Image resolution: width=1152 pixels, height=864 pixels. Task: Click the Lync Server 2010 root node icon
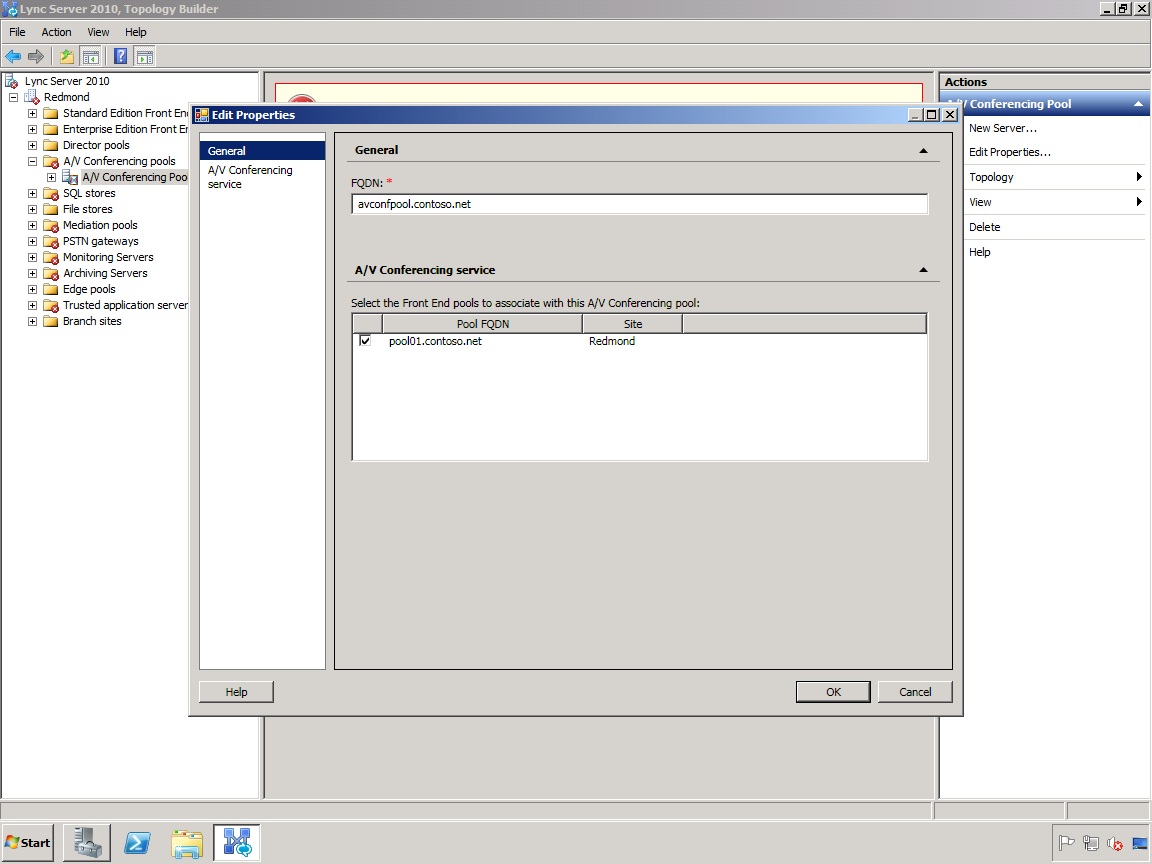(12, 81)
